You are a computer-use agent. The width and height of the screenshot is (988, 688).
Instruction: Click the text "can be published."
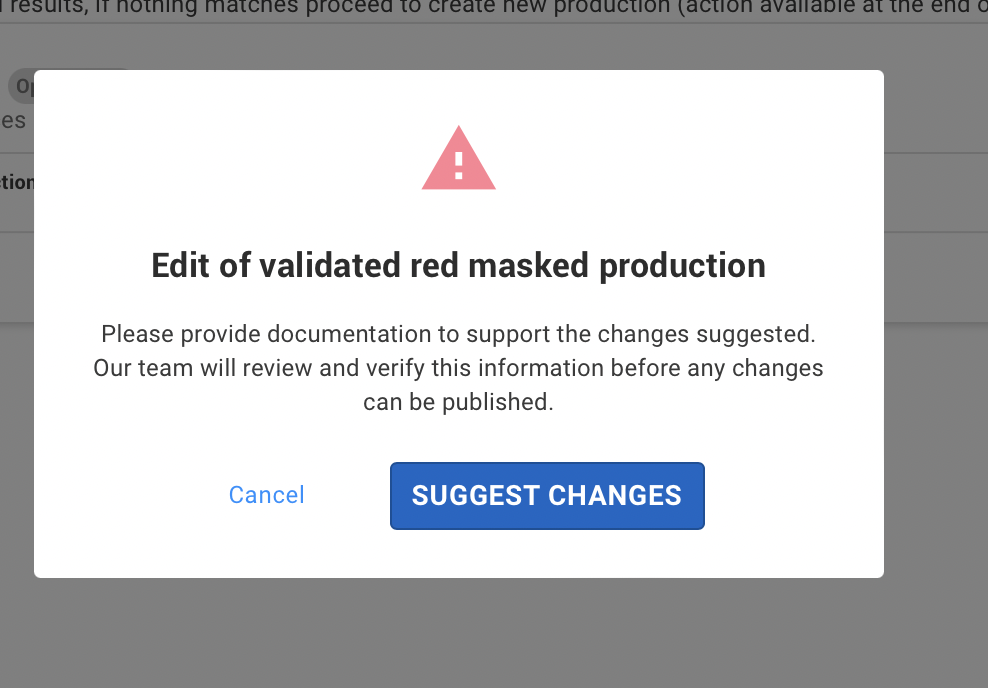459,402
